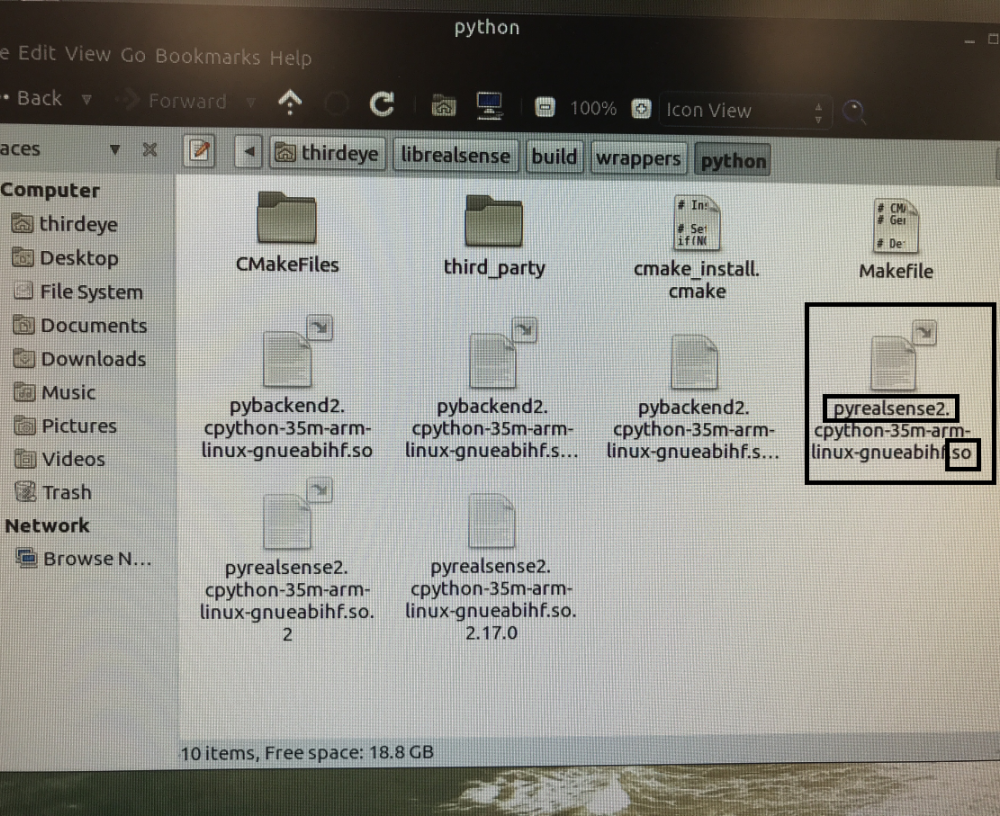The width and height of the screenshot is (1000, 816).
Task: Zoom out the icon view
Action: point(546,108)
